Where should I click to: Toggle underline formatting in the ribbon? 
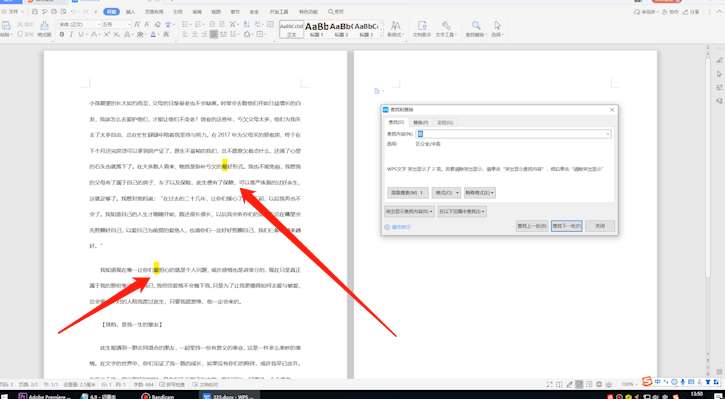81,35
